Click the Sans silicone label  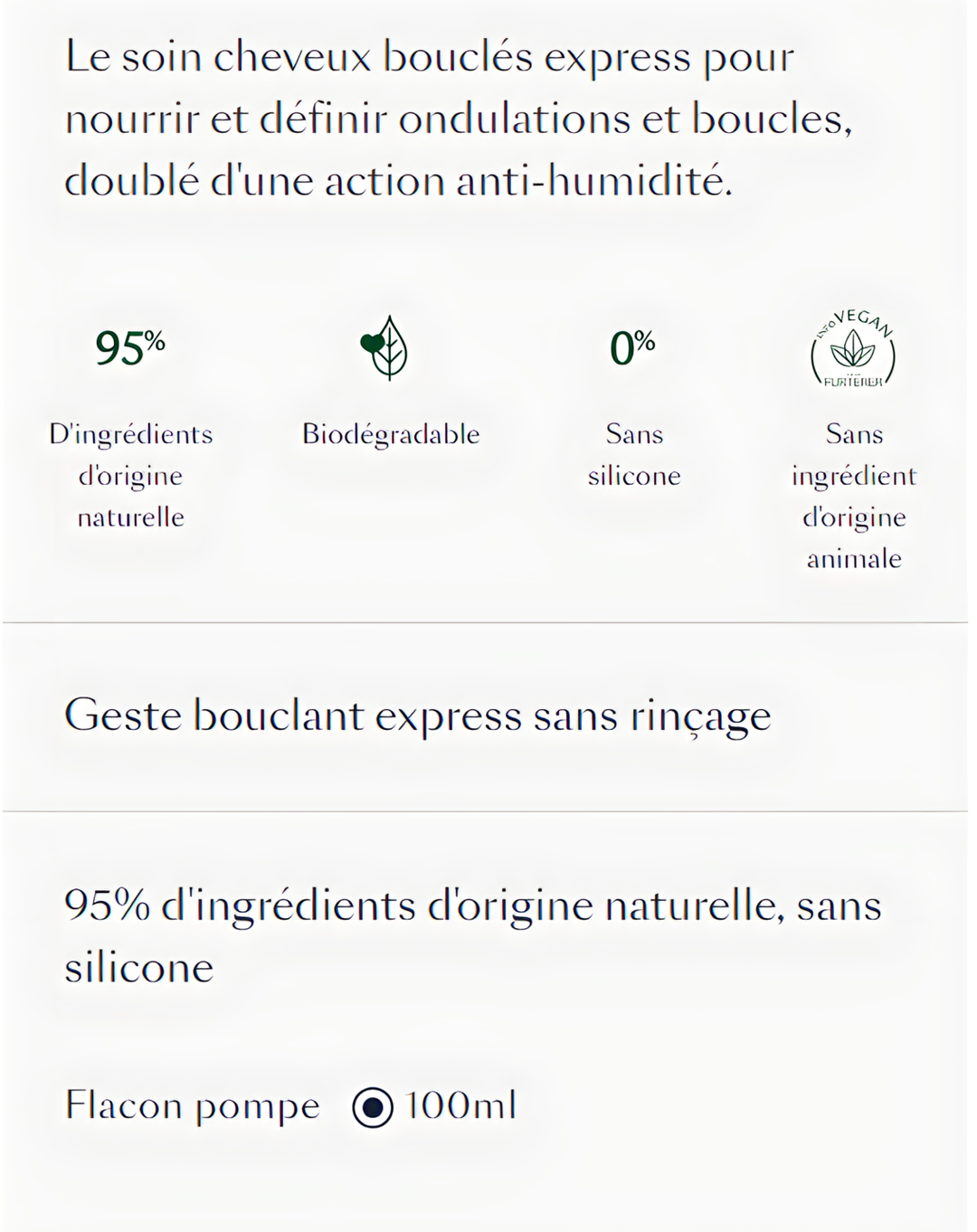(x=634, y=455)
